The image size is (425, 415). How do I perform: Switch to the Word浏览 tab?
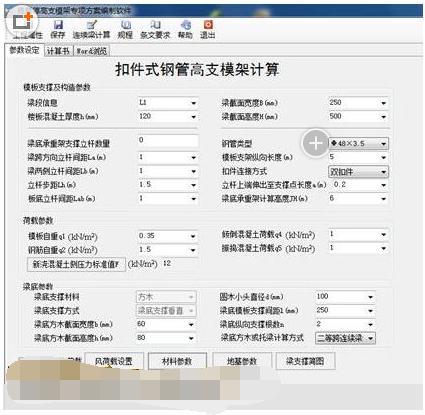coord(91,51)
